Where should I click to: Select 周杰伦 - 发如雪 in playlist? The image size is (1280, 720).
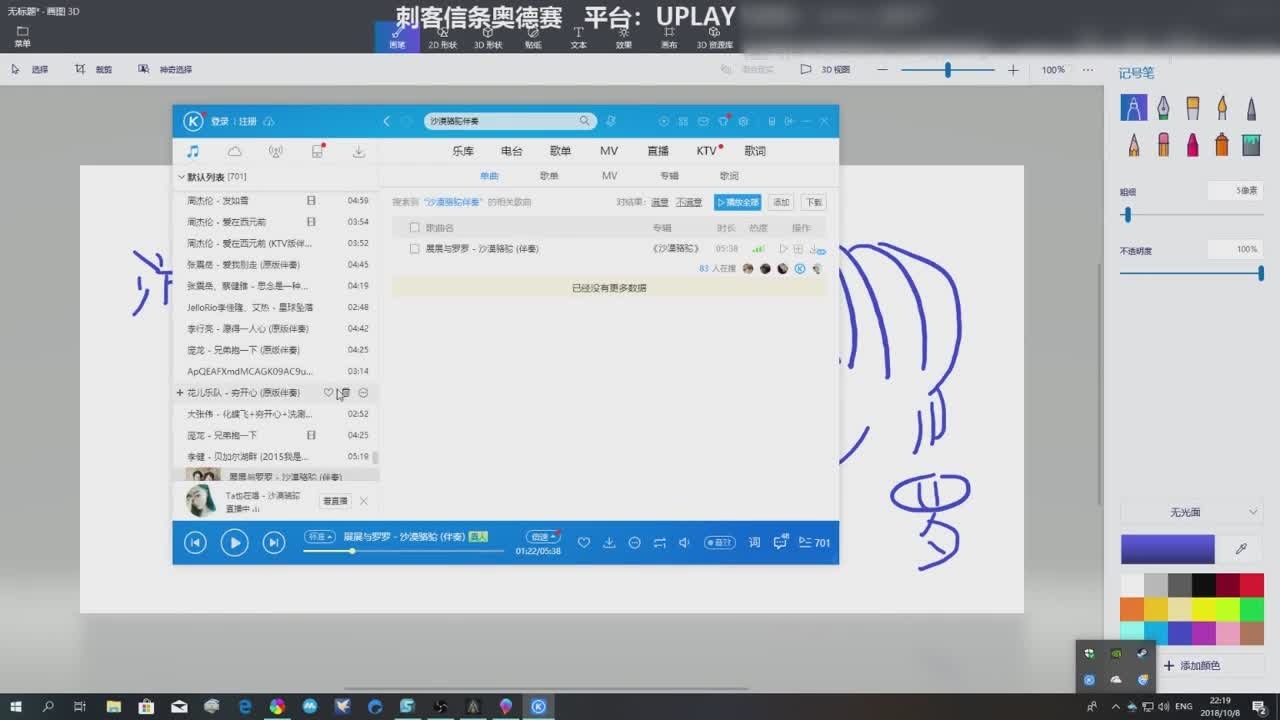pyautogui.click(x=276, y=201)
